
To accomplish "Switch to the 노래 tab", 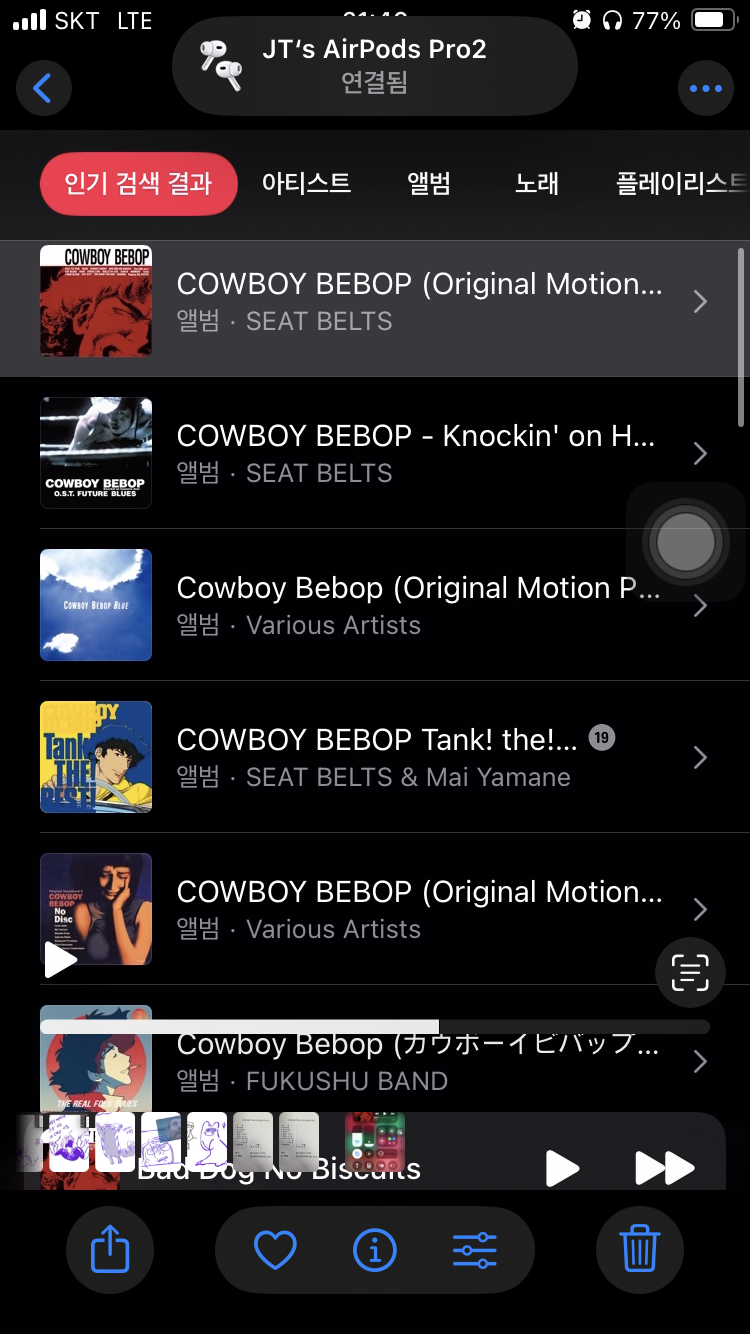I will tap(537, 184).
